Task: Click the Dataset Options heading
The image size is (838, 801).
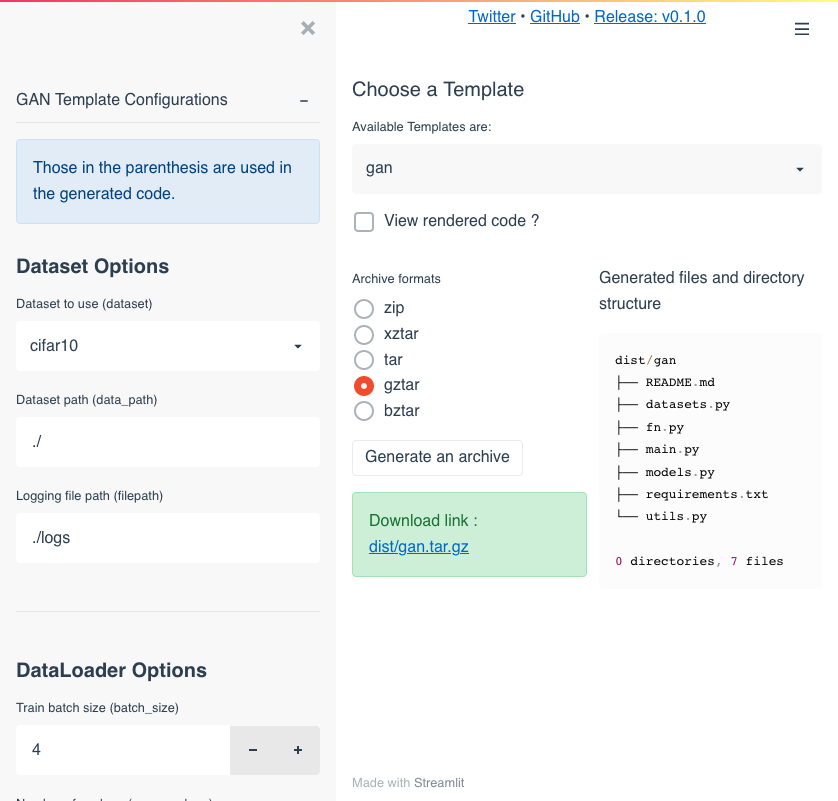Action: coord(92,266)
